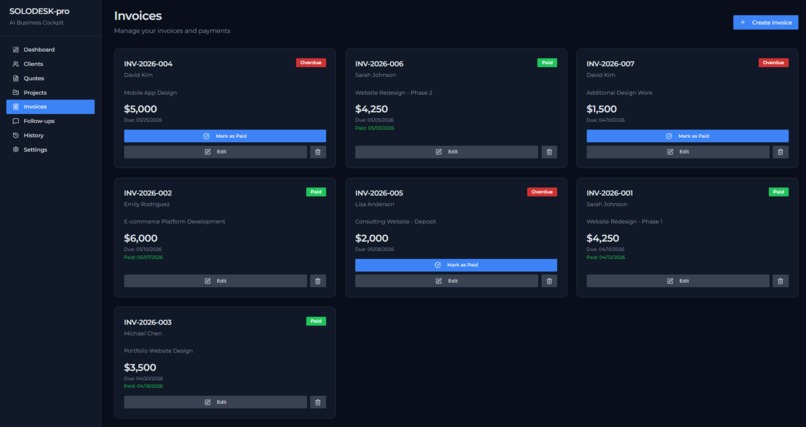This screenshot has height=427, width=806.
Task: Delete invoice INV-2026-001 with trash icon
Action: click(780, 281)
